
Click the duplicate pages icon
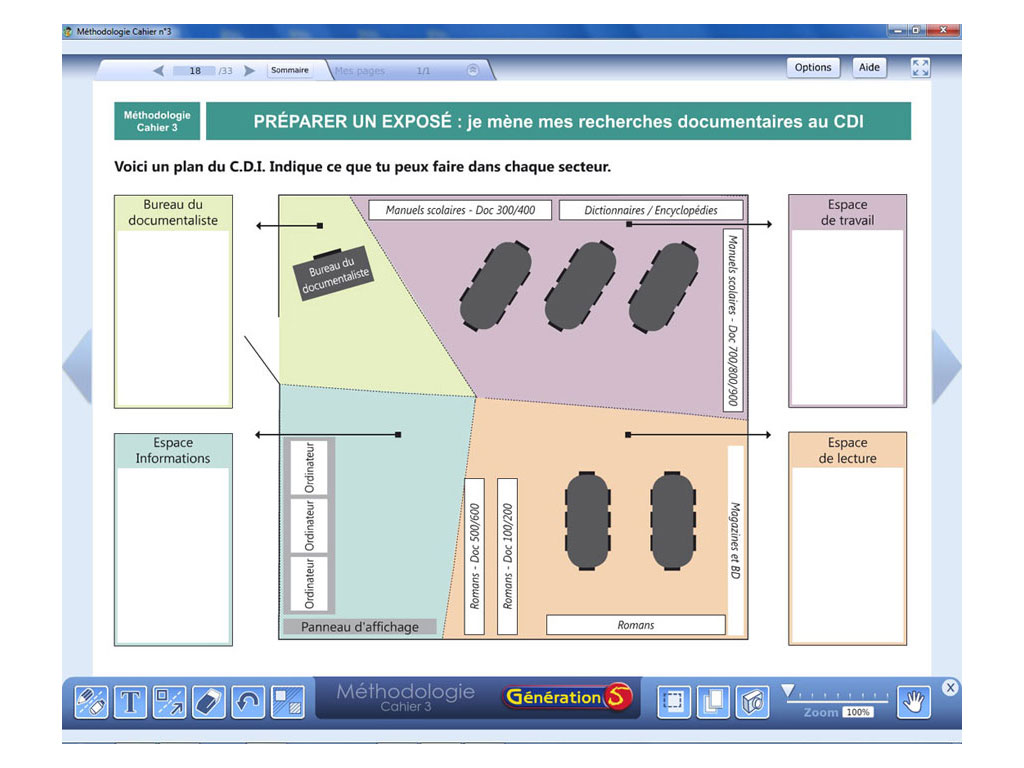[x=713, y=702]
